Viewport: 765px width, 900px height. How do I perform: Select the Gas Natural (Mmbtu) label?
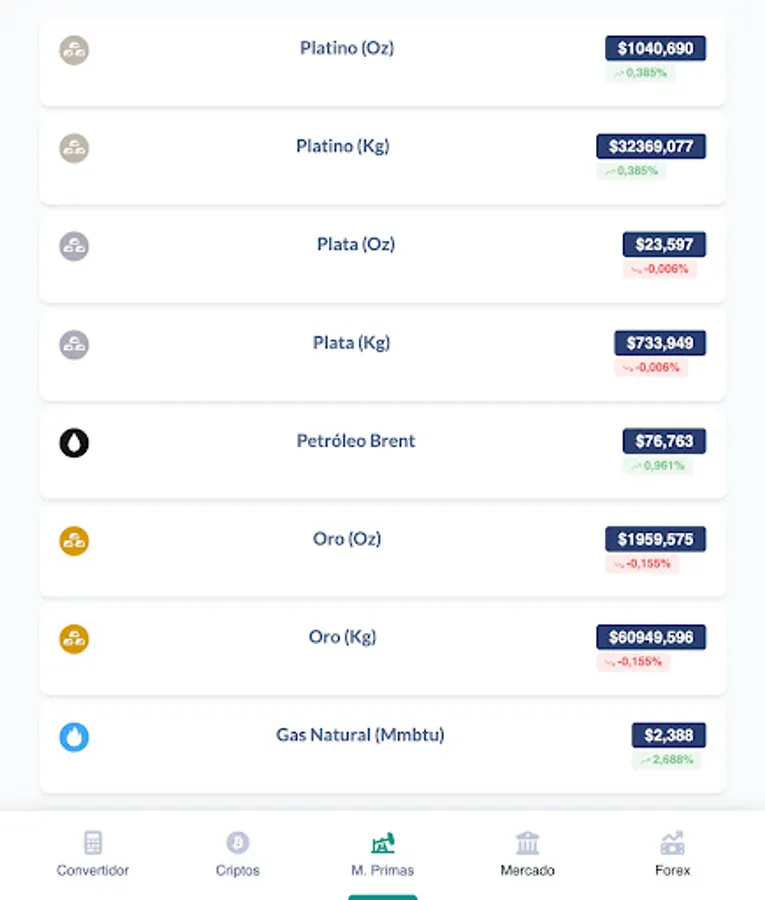point(360,735)
